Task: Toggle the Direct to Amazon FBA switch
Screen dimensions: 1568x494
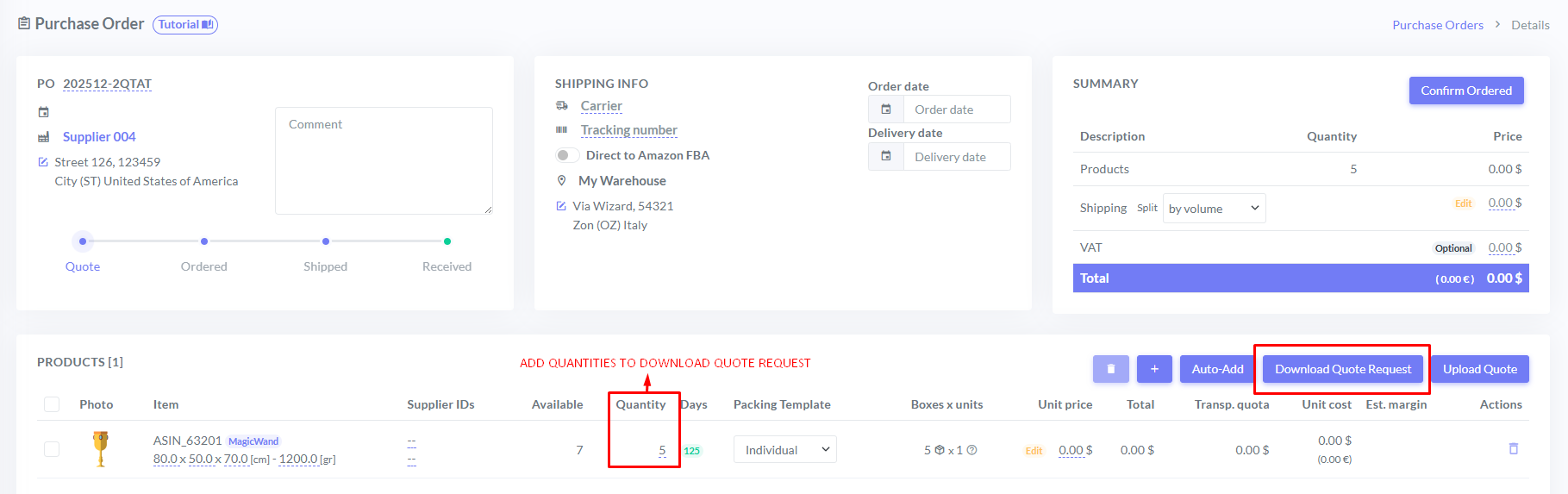Action: point(566,155)
